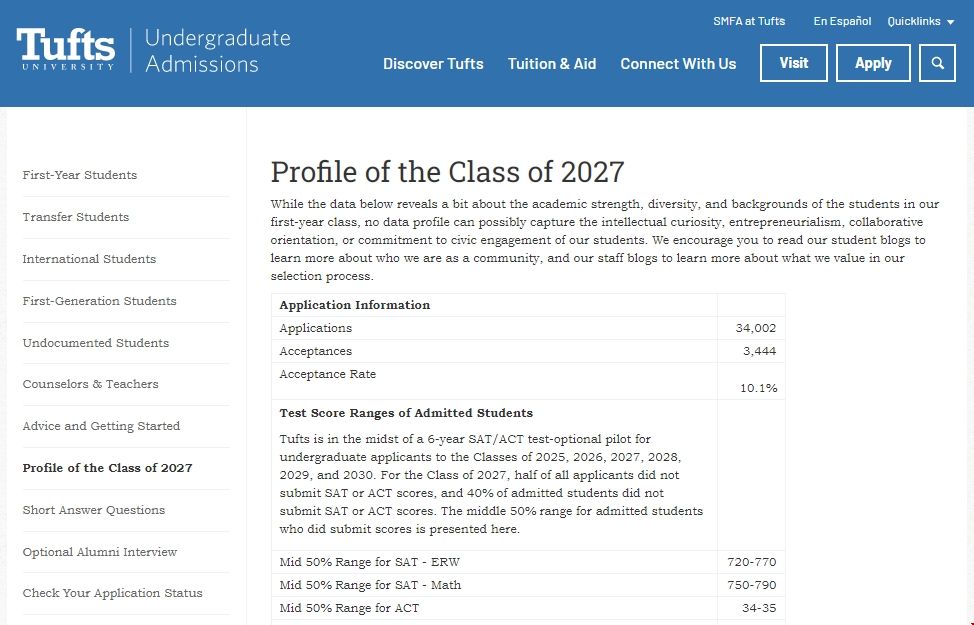
Task: Click the search magnifier icon
Action: (937, 63)
